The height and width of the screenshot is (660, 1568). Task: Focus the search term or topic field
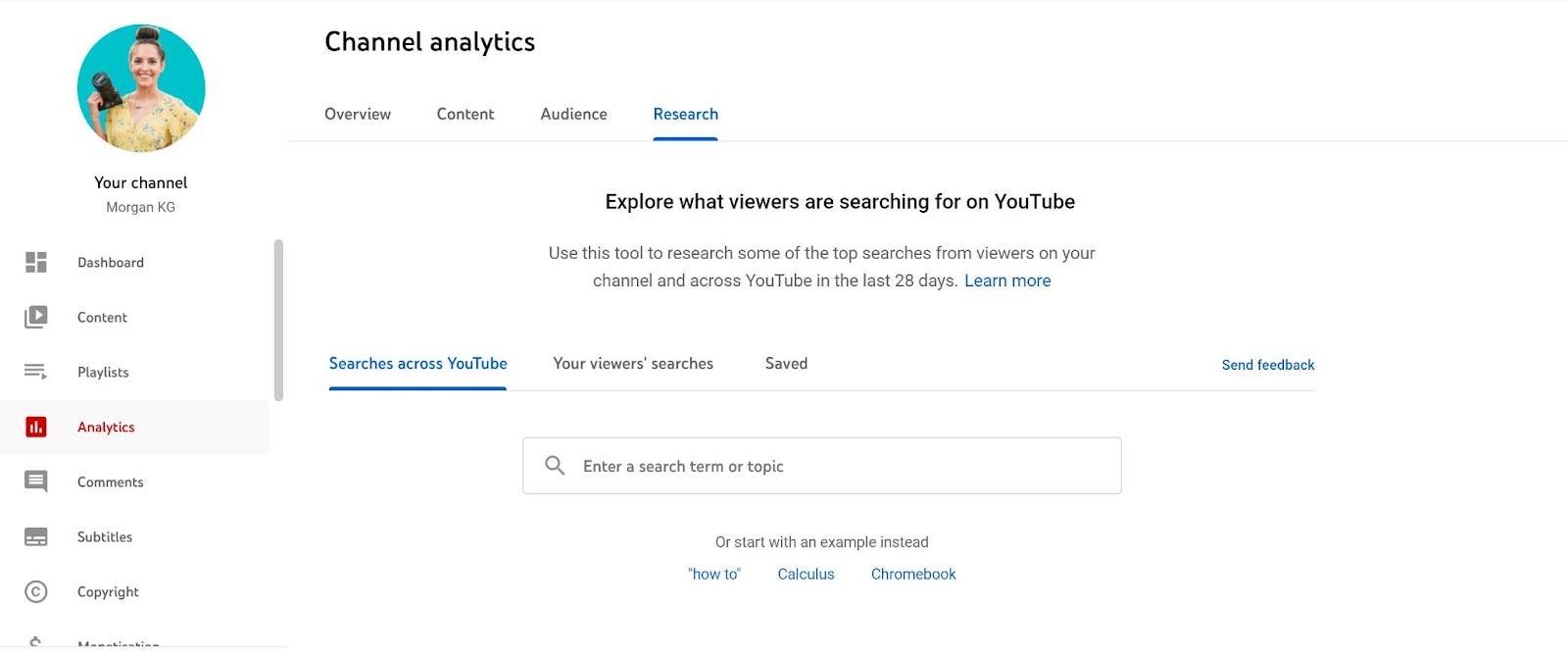pos(822,466)
